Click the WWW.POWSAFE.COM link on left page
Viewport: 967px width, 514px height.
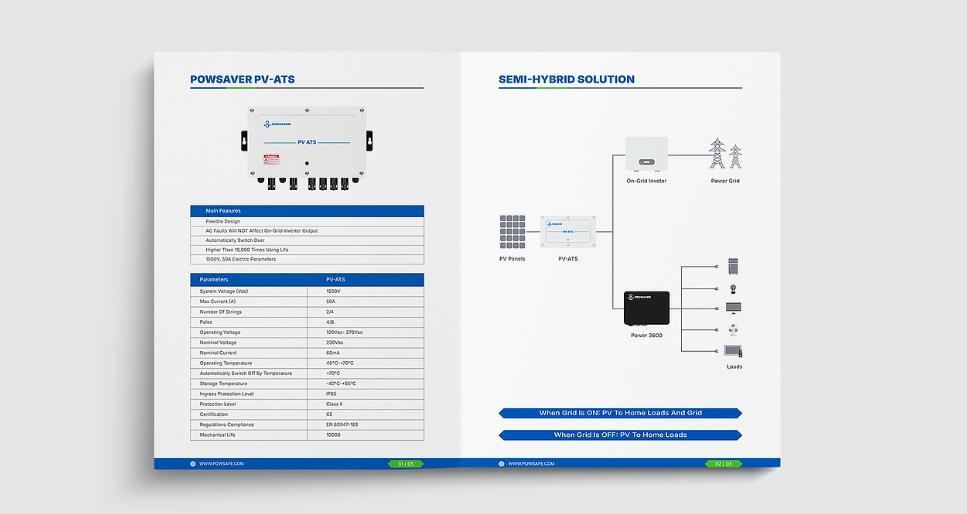click(222, 464)
